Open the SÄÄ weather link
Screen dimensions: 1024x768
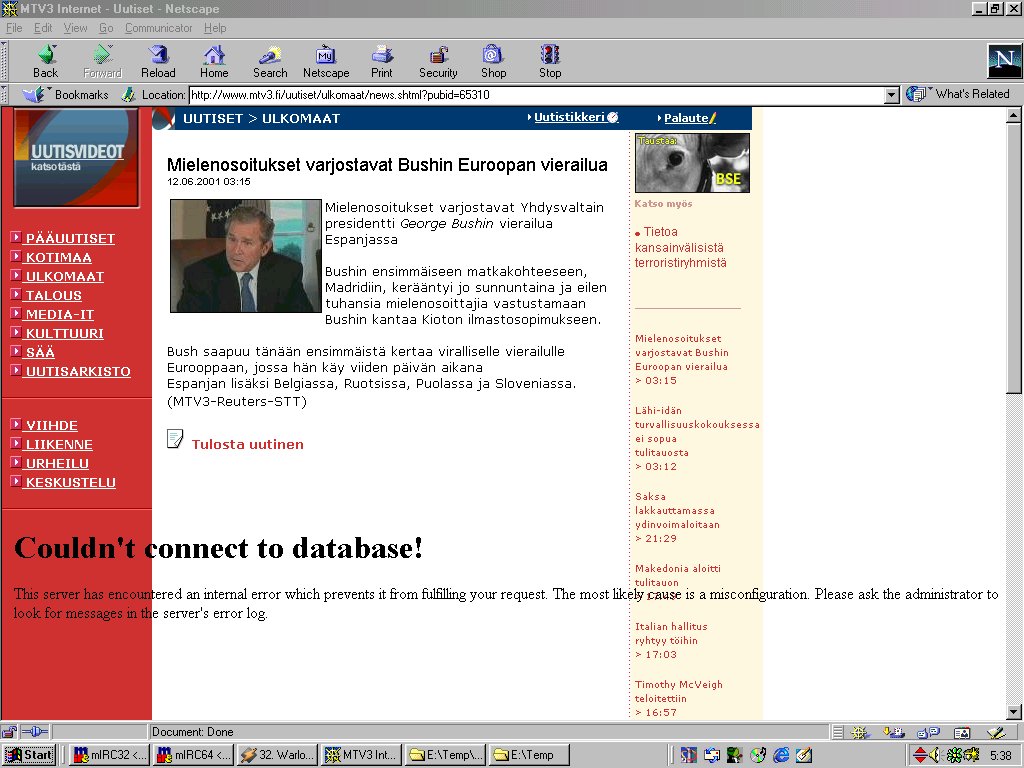coord(40,352)
